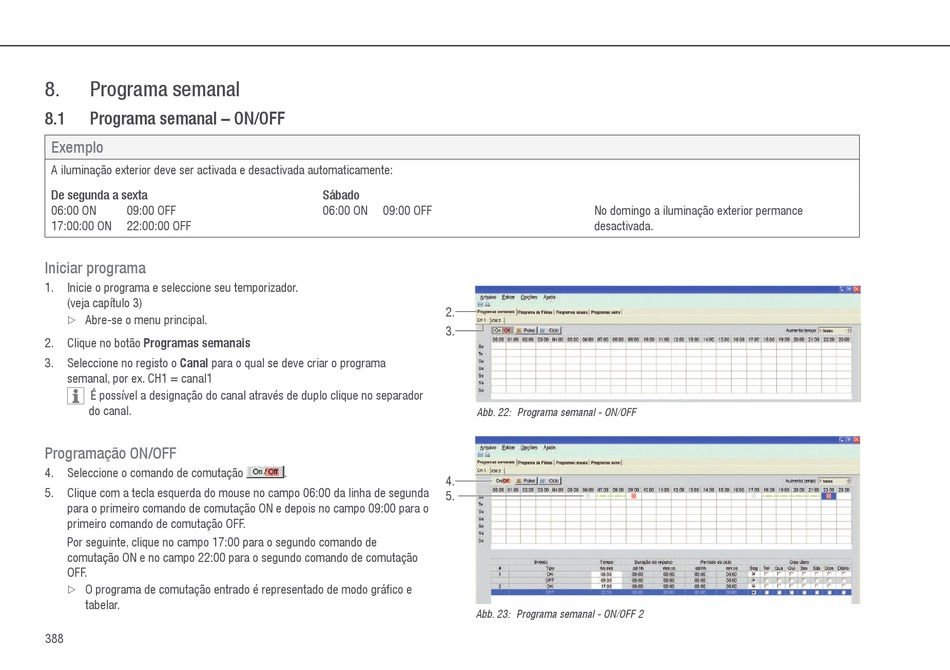The height and width of the screenshot is (670, 950).
Task: Click the red OFF marker at 09:00 in Abb. 23
Action: click(634, 496)
